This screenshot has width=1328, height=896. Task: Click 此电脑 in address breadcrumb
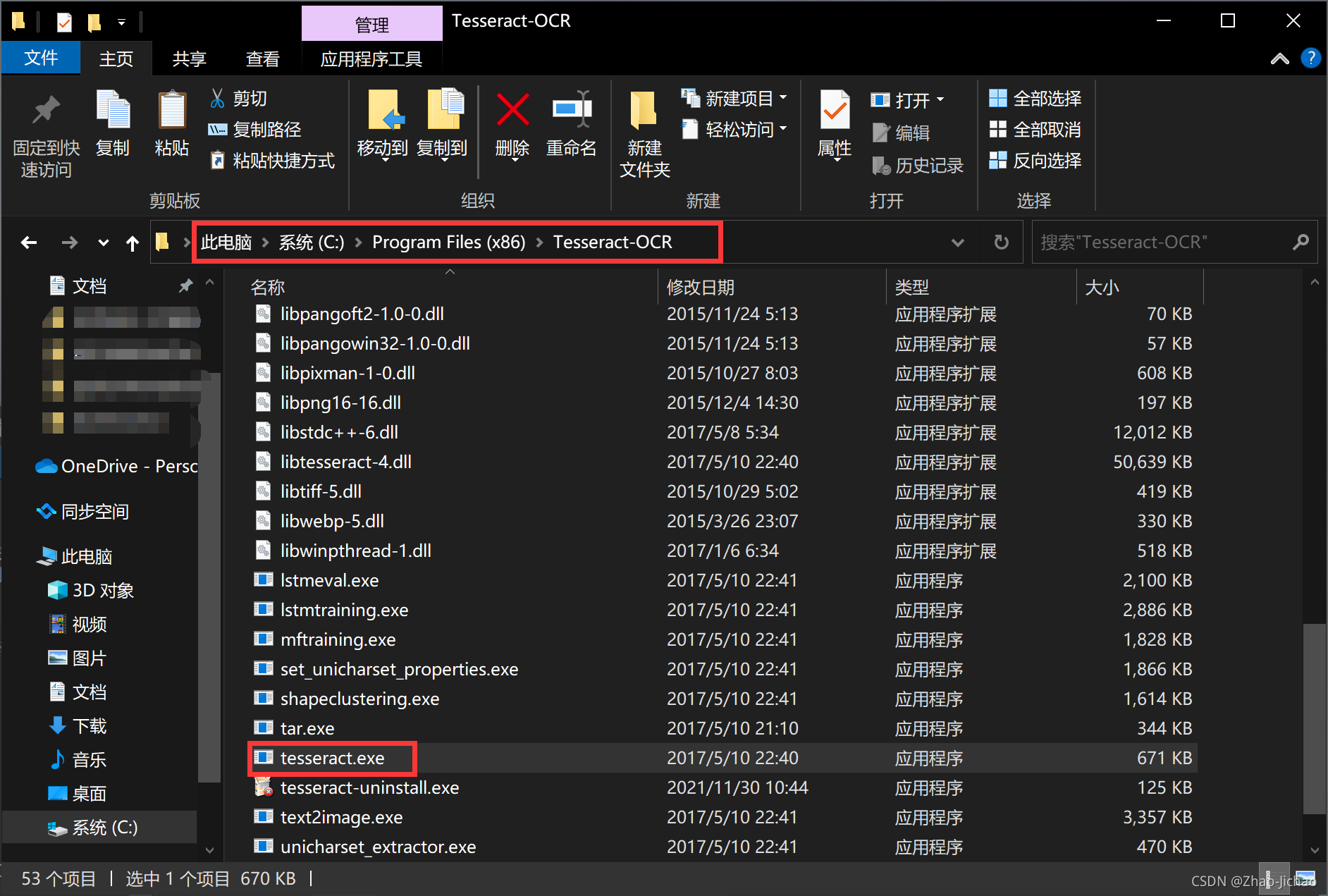(x=226, y=243)
